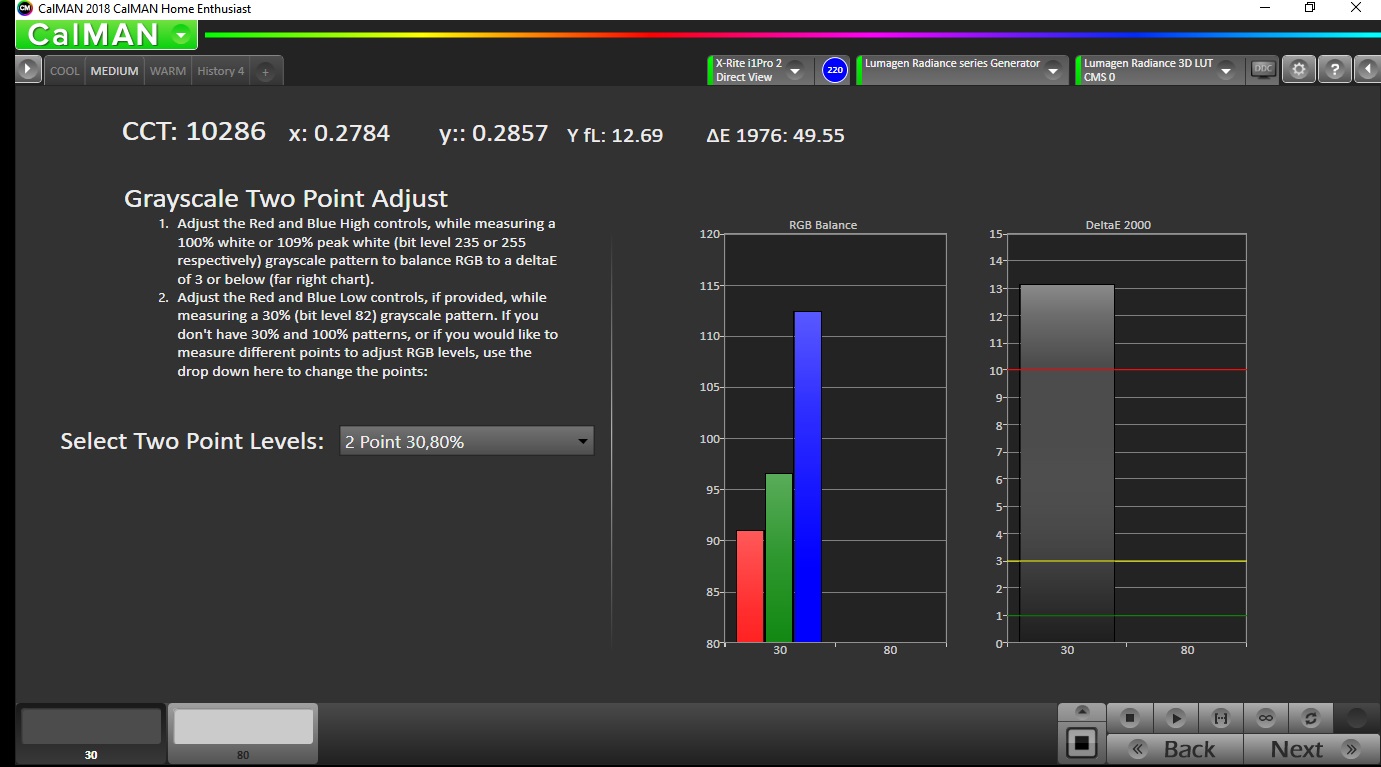Select the 80 percent gray swatch
1381x767 pixels.
243,727
